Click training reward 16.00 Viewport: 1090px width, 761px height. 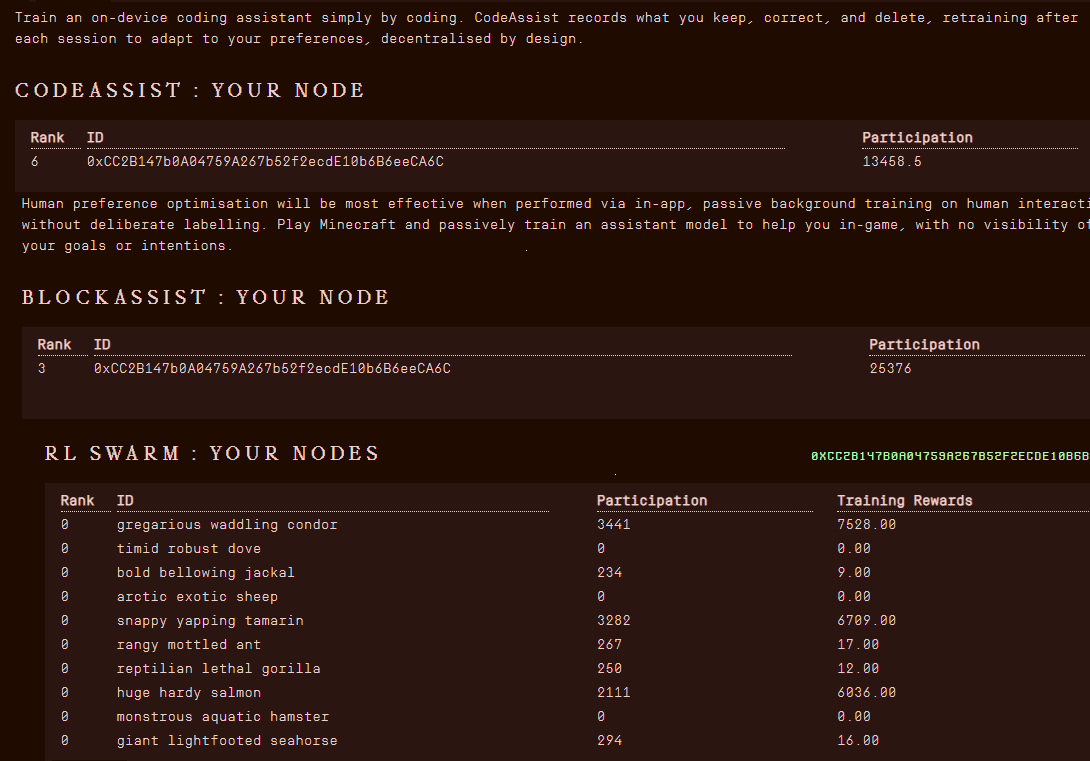(x=858, y=741)
